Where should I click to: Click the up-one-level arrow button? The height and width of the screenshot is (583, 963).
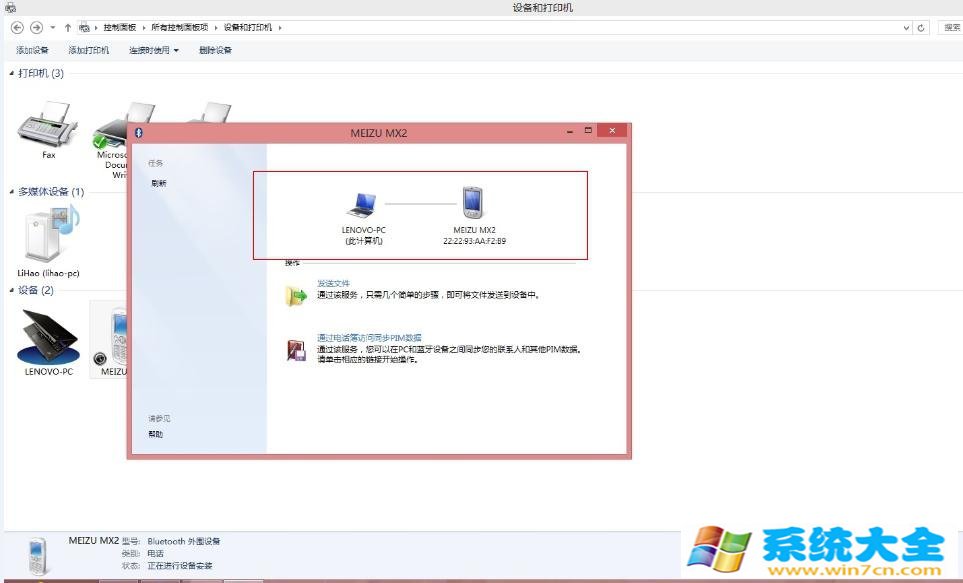[67, 28]
